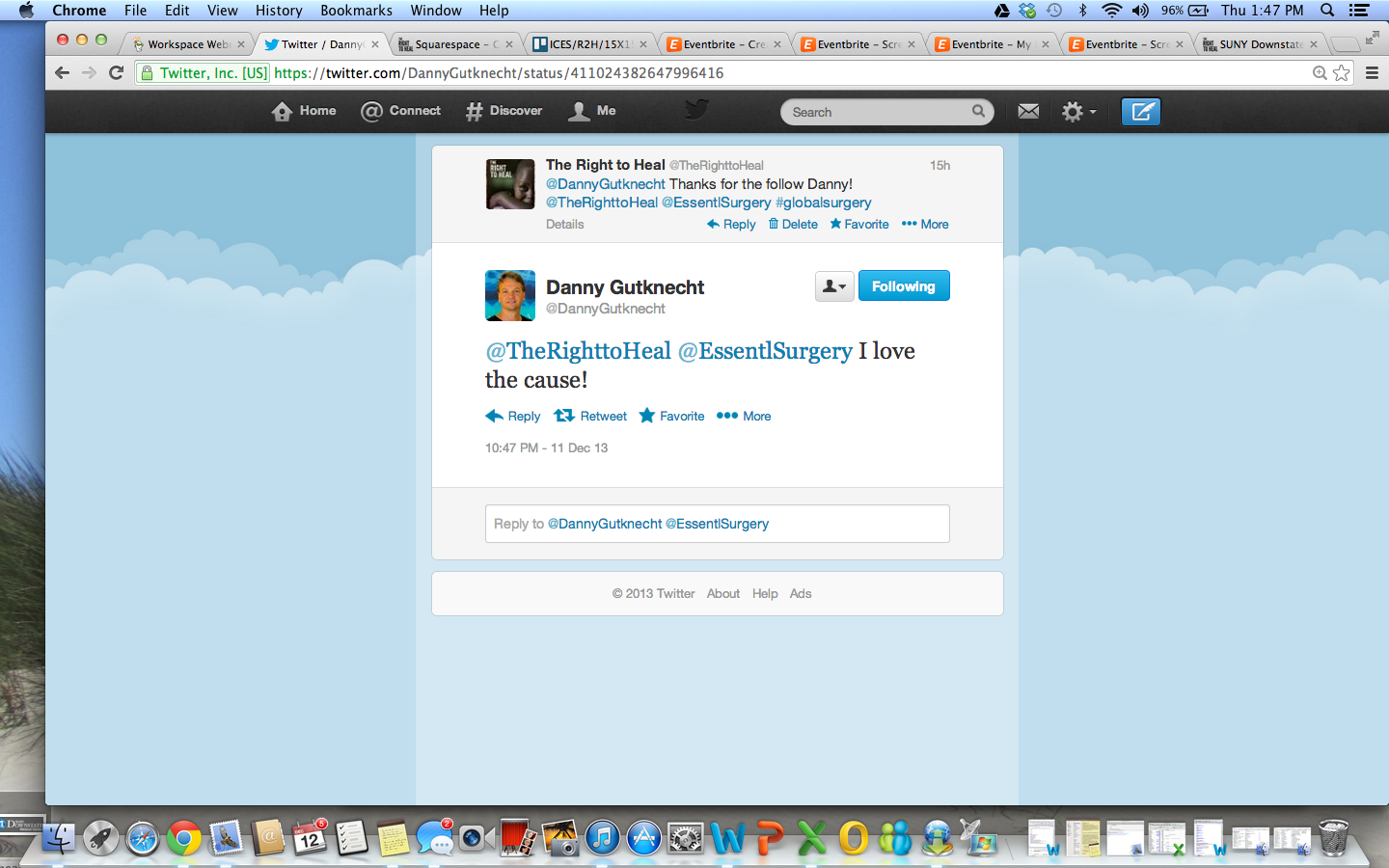Retweet Danny Gutknecht's tweet

click(590, 417)
